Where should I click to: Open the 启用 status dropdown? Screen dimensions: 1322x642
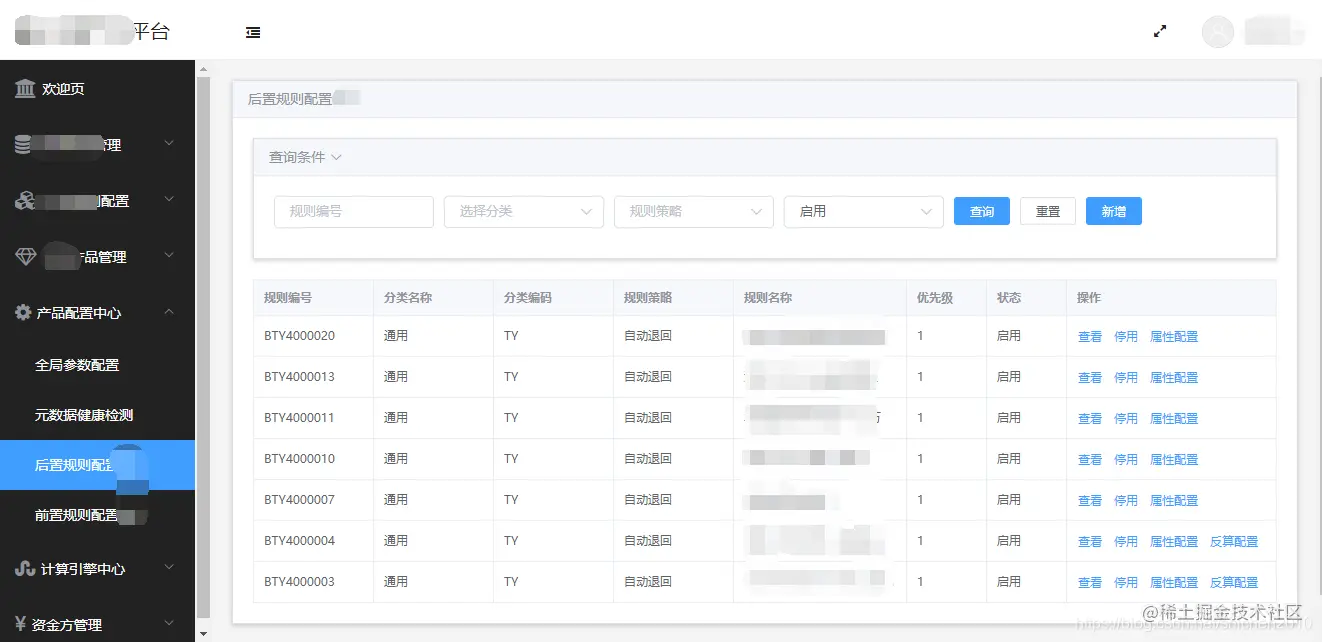[x=863, y=211]
